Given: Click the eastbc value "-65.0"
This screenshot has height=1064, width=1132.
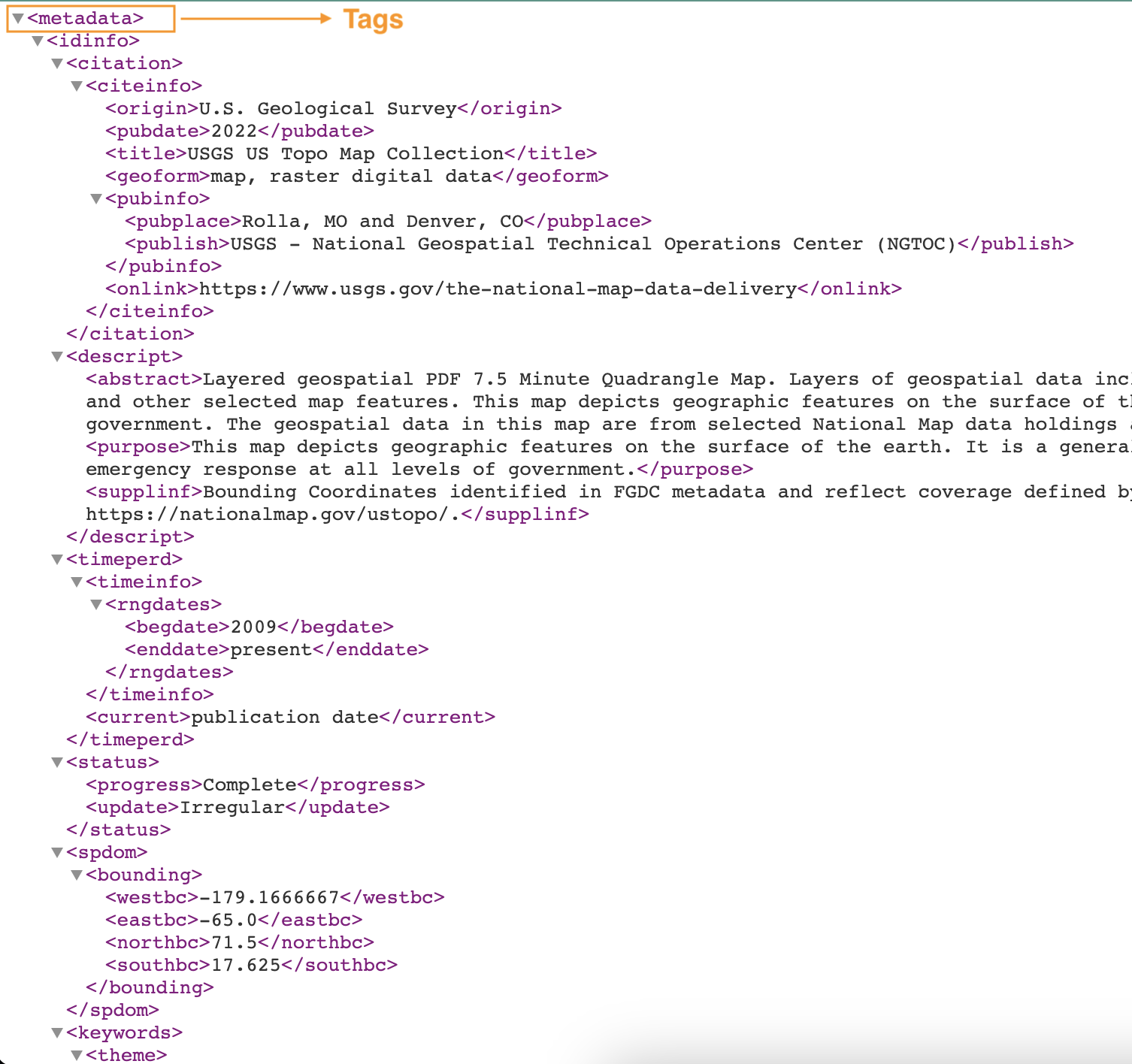Looking at the screenshot, I should tap(229, 920).
